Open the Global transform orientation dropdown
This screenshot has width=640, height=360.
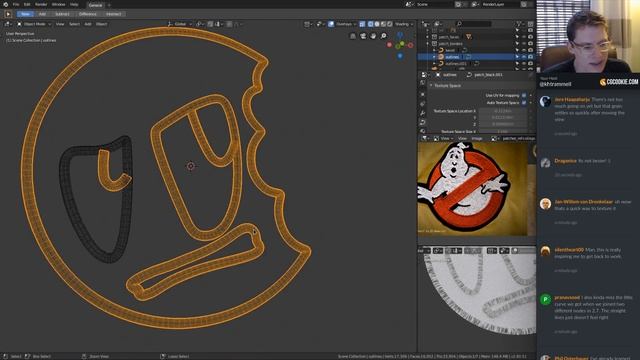(180, 24)
